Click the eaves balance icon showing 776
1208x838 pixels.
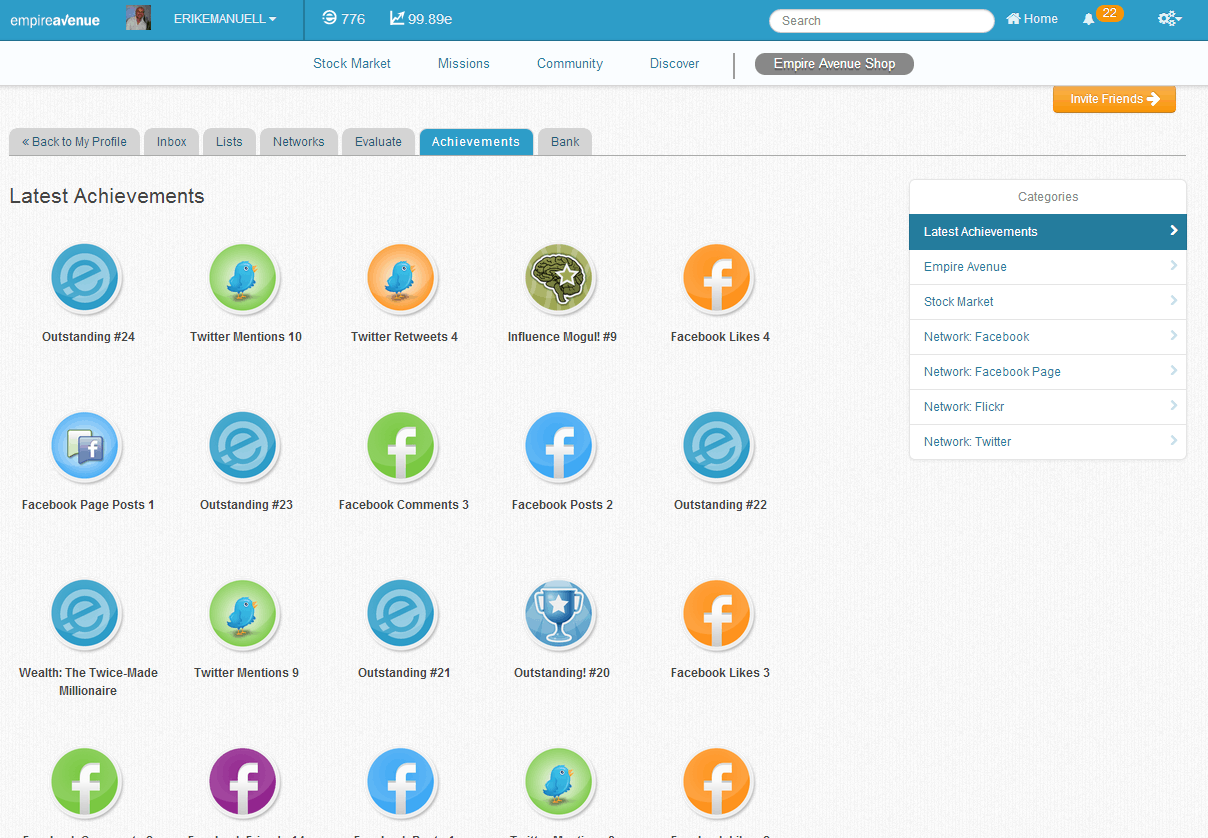(x=329, y=18)
